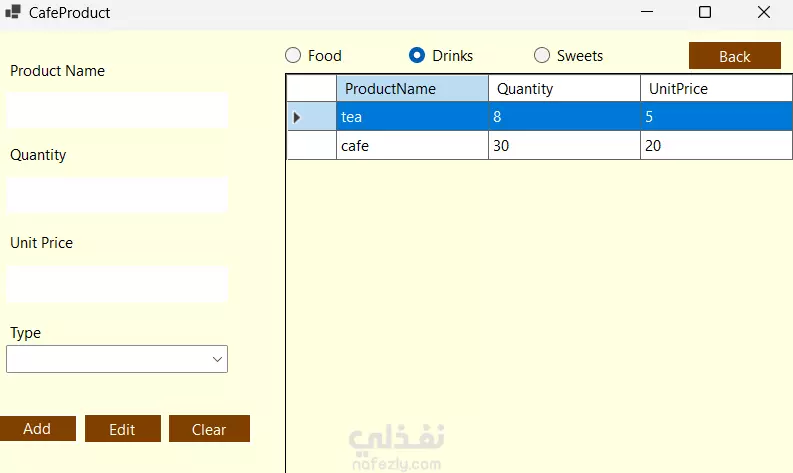Select the cafe product name cell
The image size is (793, 473).
pos(412,146)
